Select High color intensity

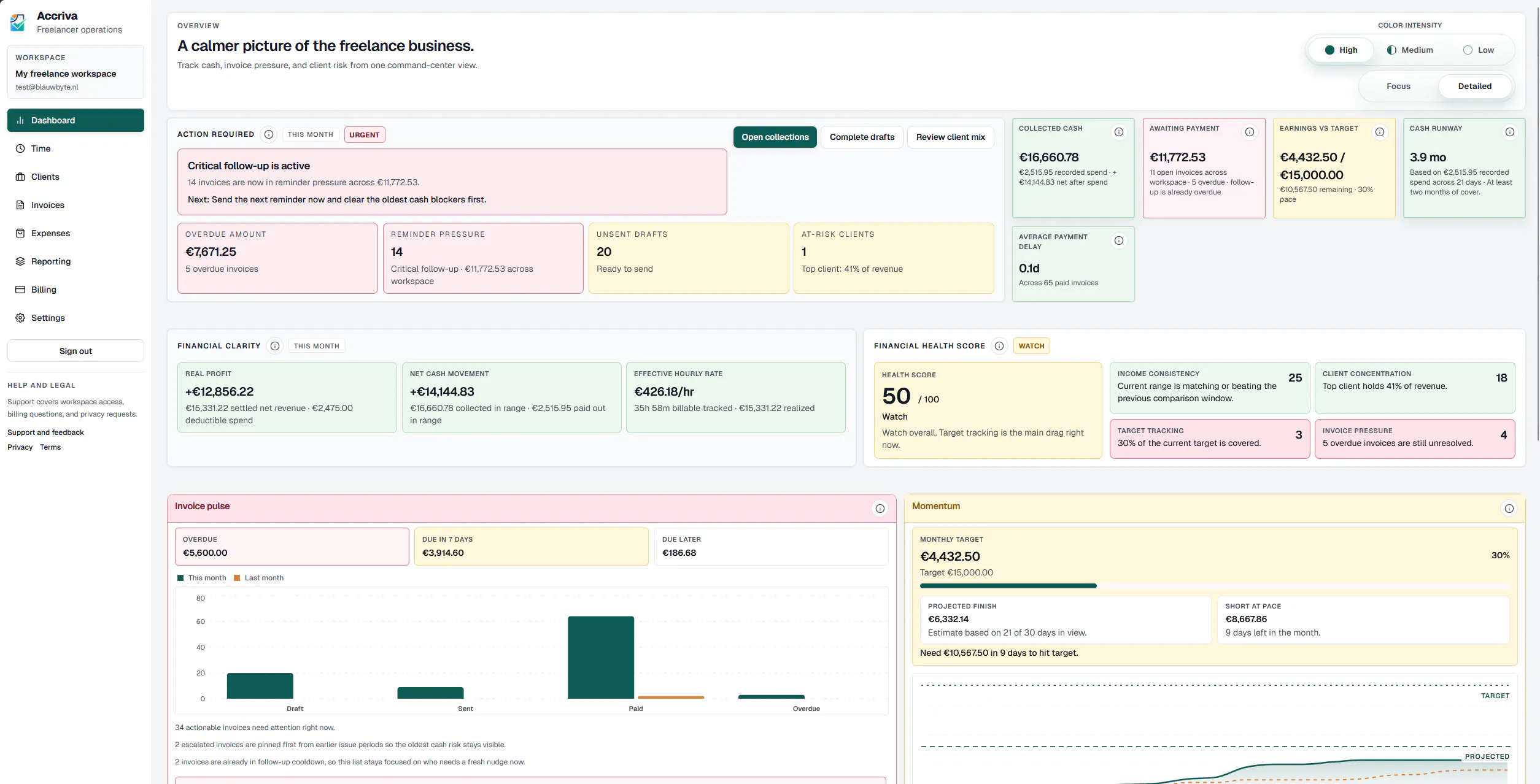[1341, 50]
